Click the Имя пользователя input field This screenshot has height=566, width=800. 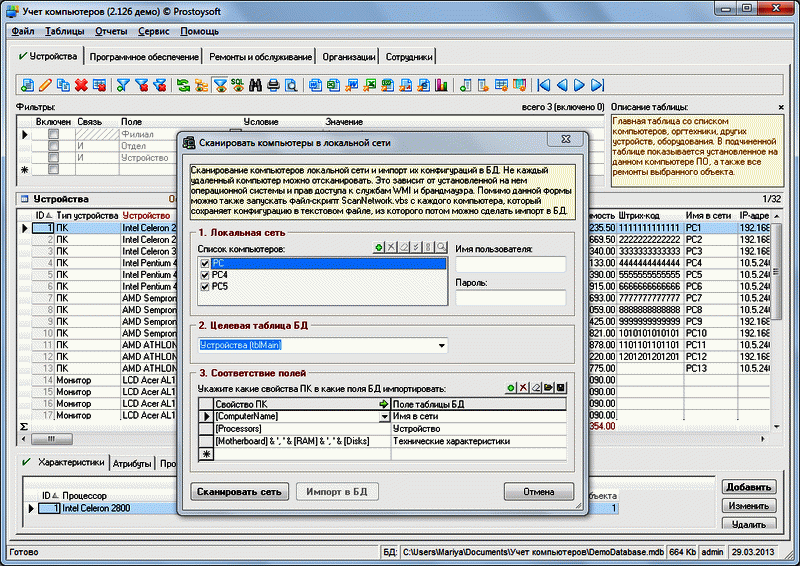pyautogui.click(x=510, y=264)
